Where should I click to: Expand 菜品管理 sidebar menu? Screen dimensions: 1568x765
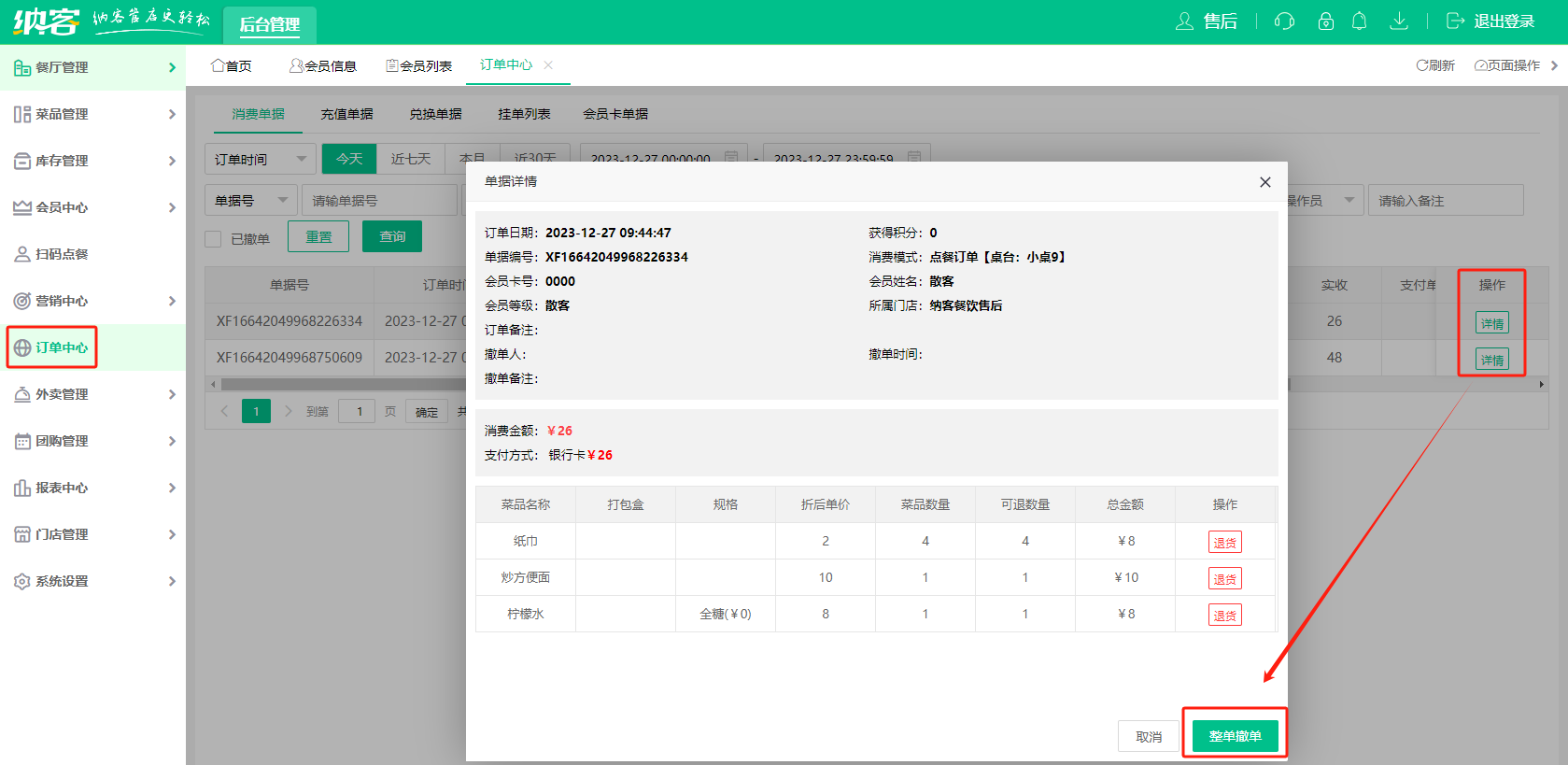pyautogui.click(x=93, y=114)
